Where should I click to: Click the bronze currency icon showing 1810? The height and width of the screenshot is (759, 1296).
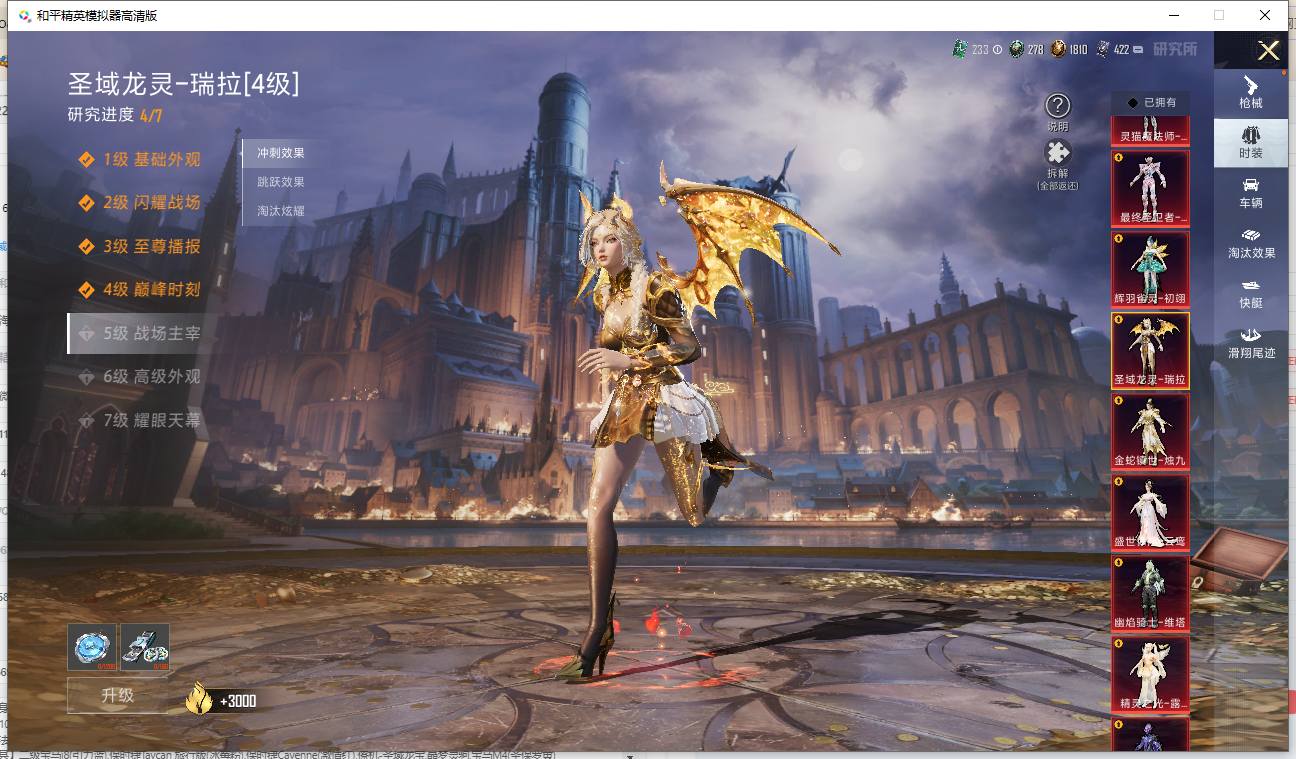click(x=1058, y=49)
